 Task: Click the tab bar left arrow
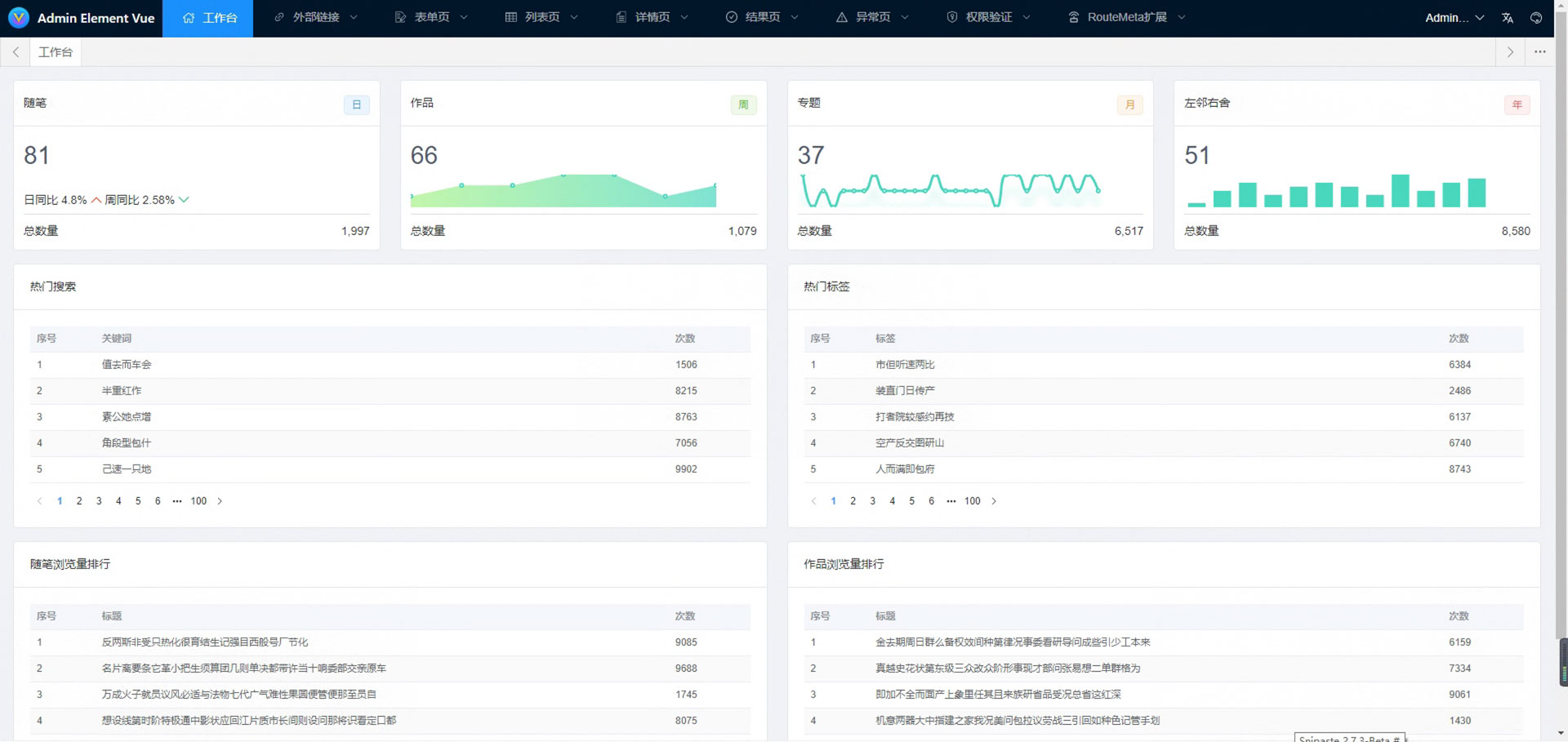click(x=16, y=52)
